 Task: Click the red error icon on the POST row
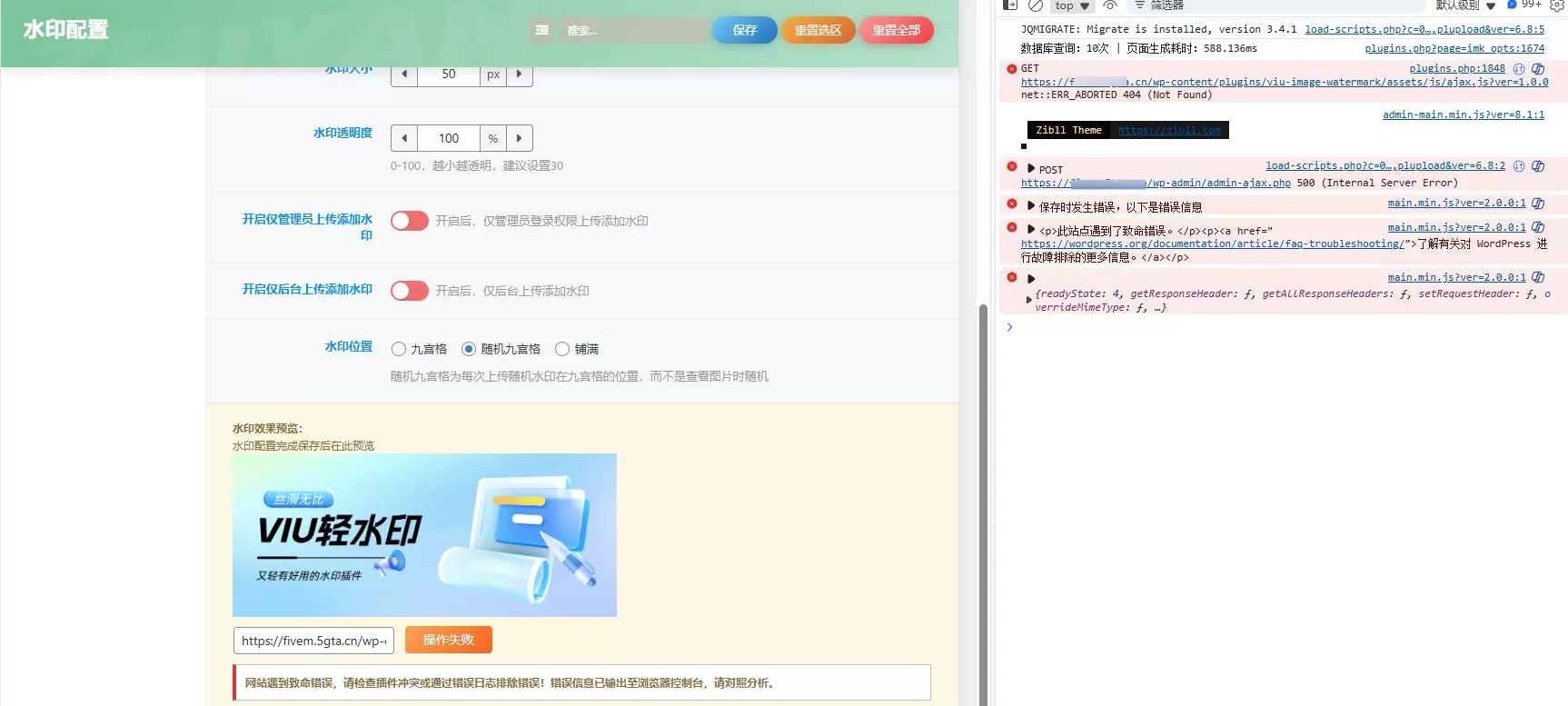[1012, 166]
